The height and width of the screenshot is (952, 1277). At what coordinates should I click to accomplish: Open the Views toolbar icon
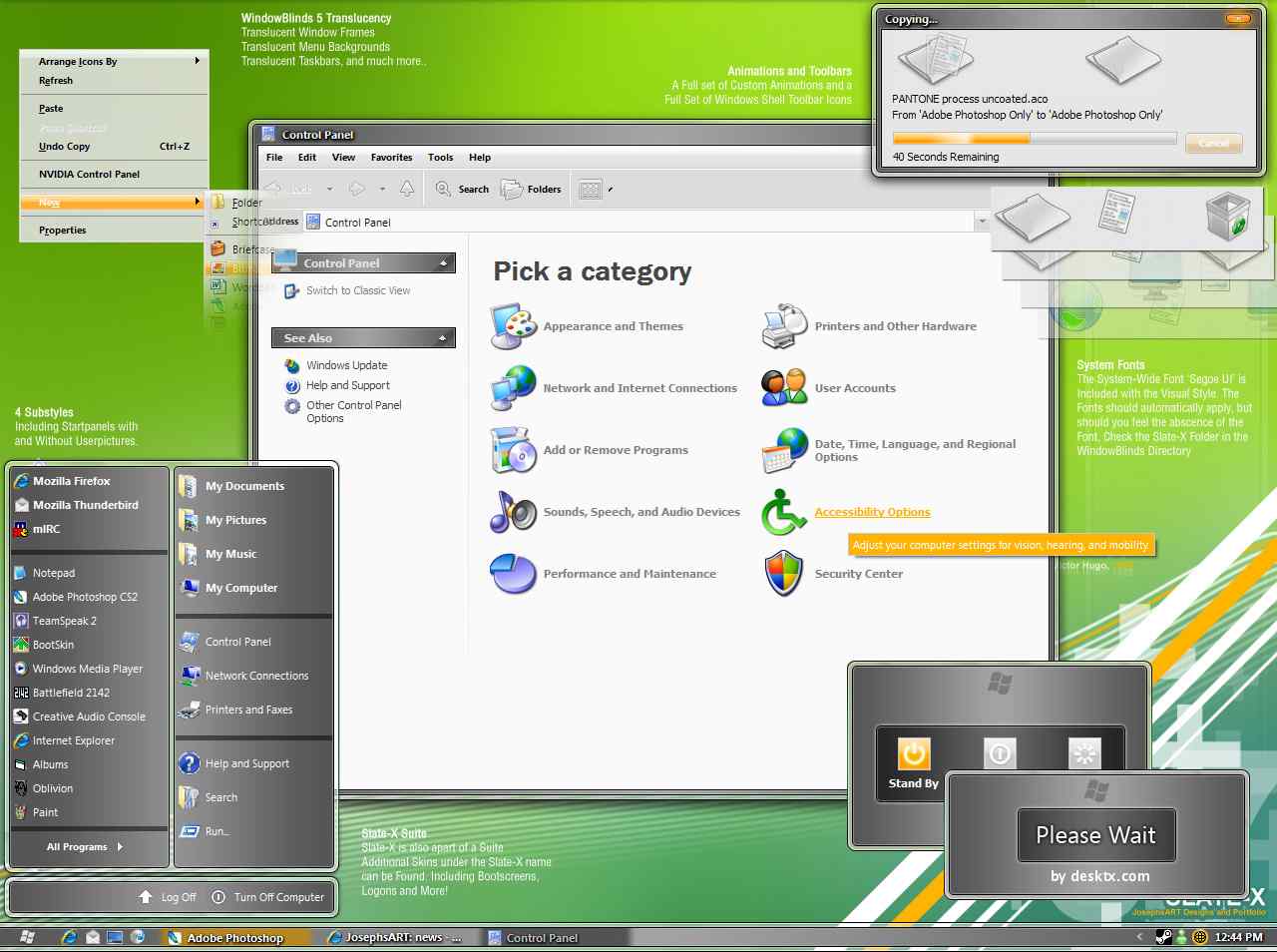coord(591,189)
